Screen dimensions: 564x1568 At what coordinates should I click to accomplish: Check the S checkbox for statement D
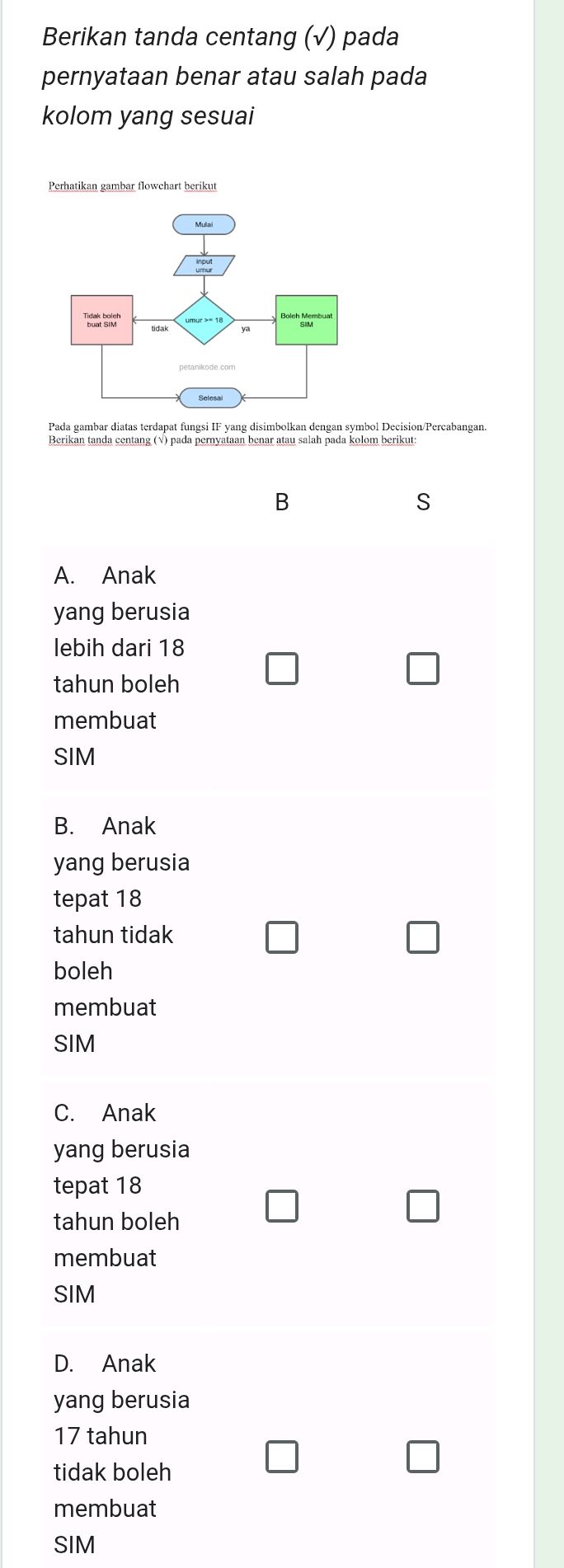pos(423,1476)
